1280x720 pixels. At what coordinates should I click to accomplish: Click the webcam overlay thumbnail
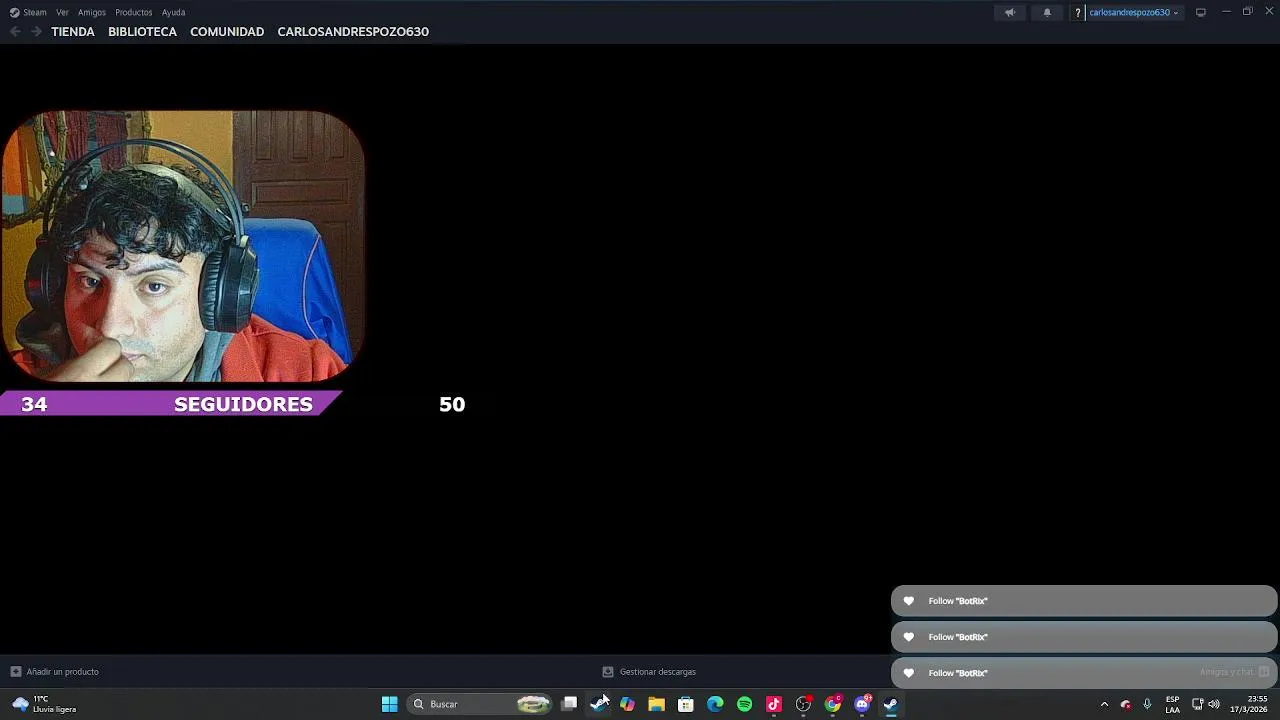pos(182,246)
